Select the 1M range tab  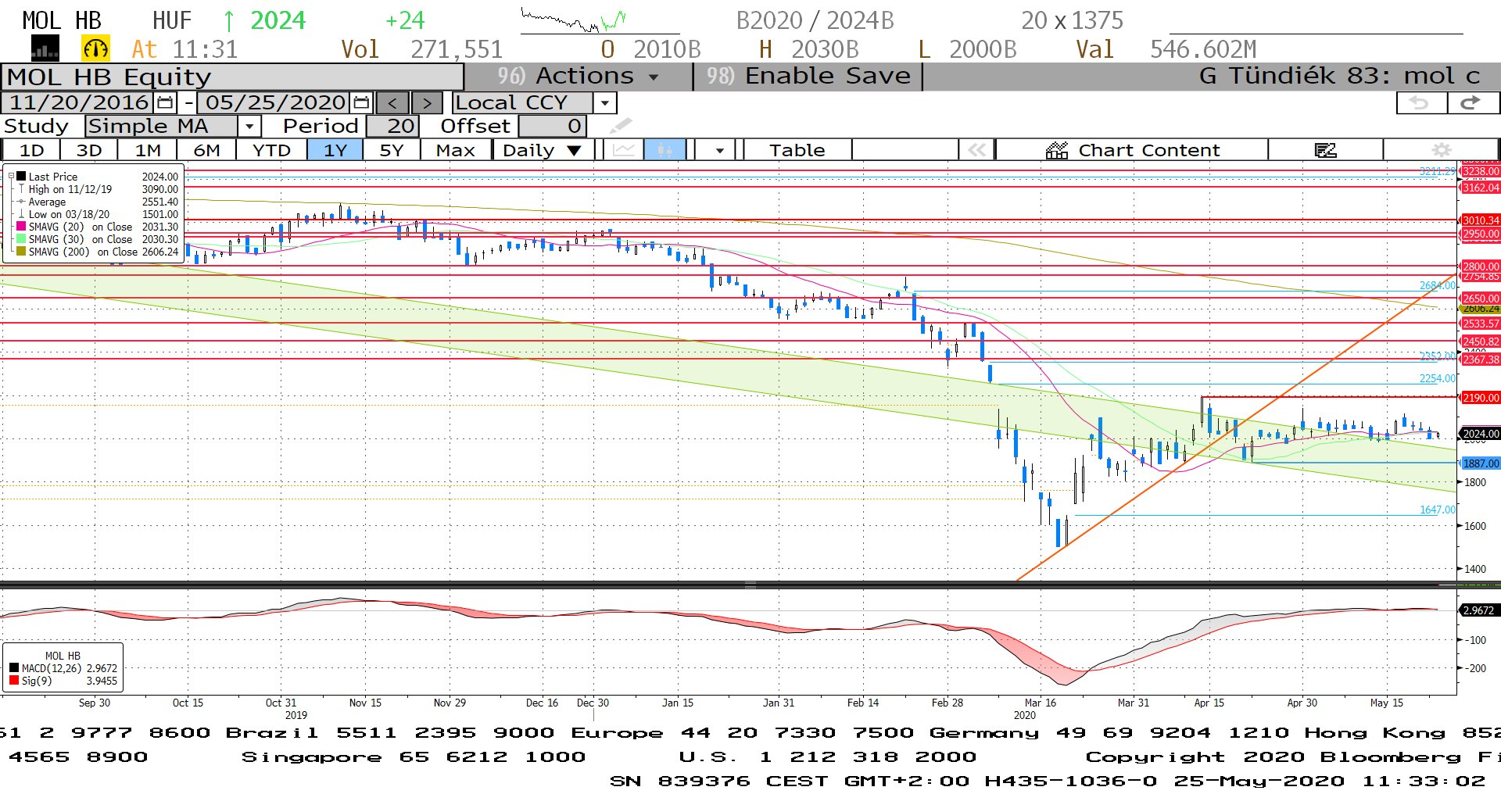pyautogui.click(x=148, y=150)
